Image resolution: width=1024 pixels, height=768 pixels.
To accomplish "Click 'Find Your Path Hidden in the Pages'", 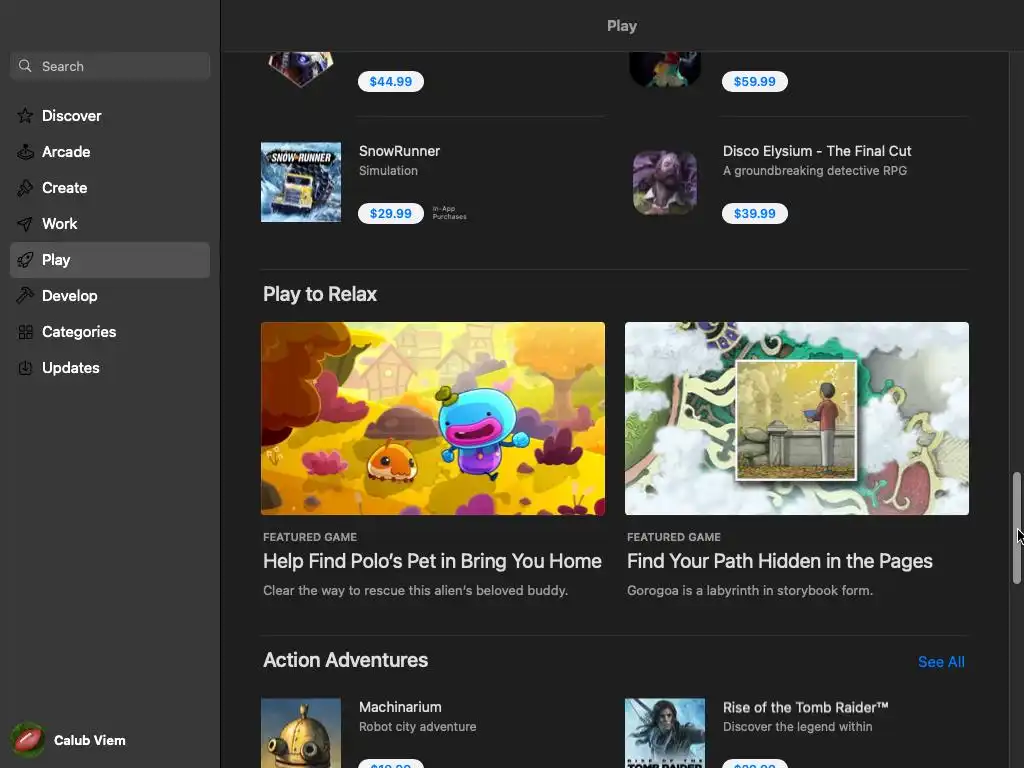I will click(779, 561).
